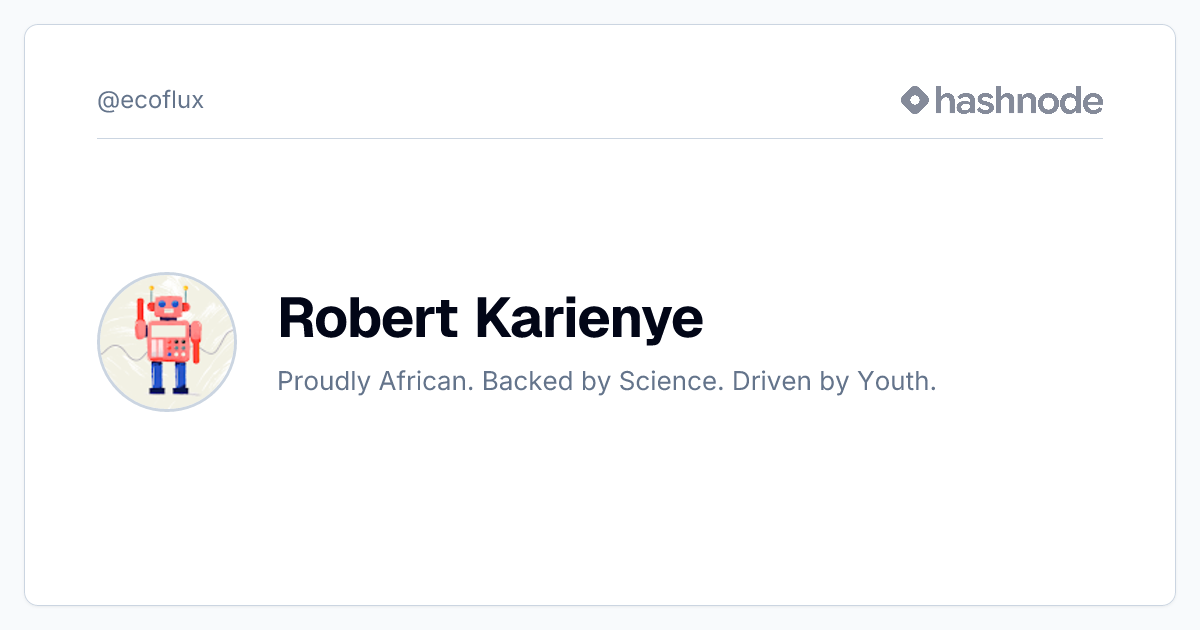
Task: Click the horizontal divider under the header
Action: coord(600,138)
